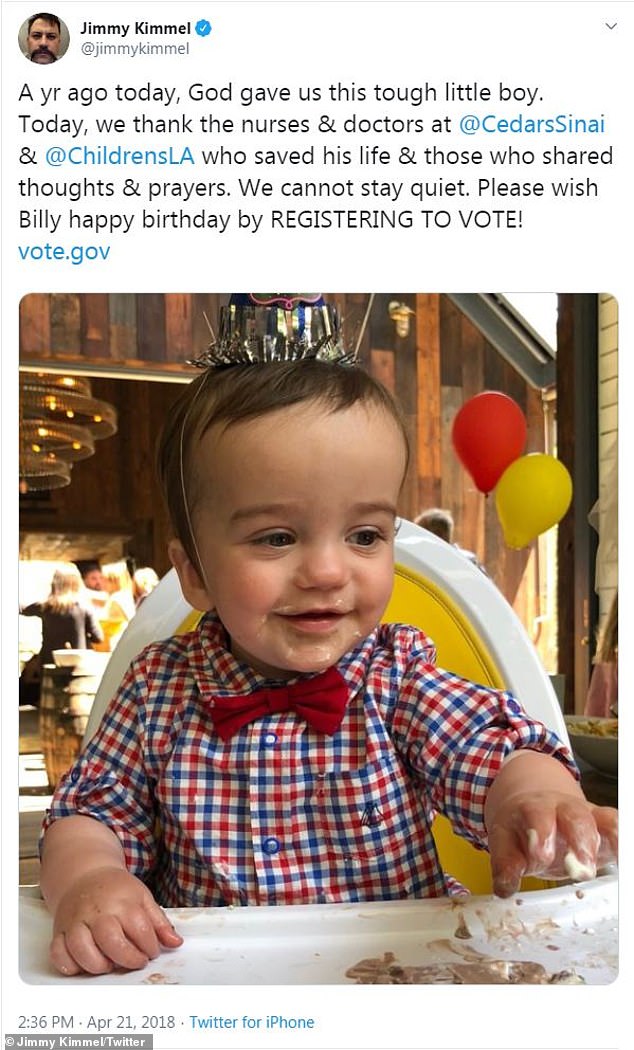Screen dimensions: 634x1050
Task: Click the 2:36 PM tweet timestamp
Action: pyautogui.click(x=46, y=1022)
